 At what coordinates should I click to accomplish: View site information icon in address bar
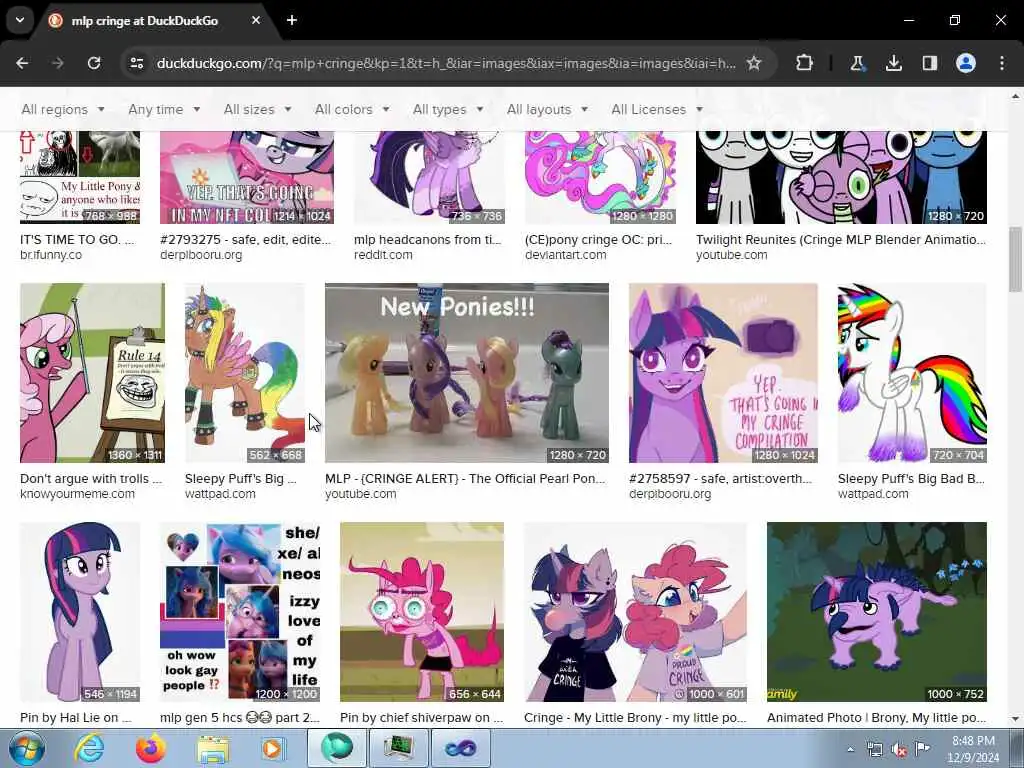136,63
